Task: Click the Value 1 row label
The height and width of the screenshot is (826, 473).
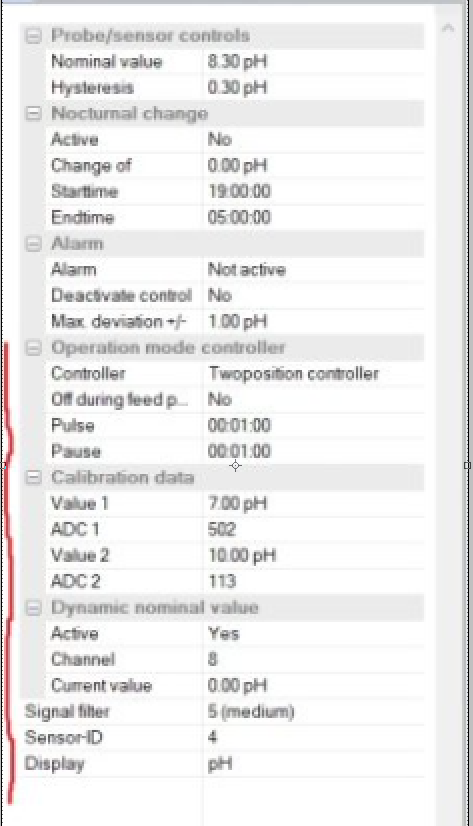Action: [80, 504]
